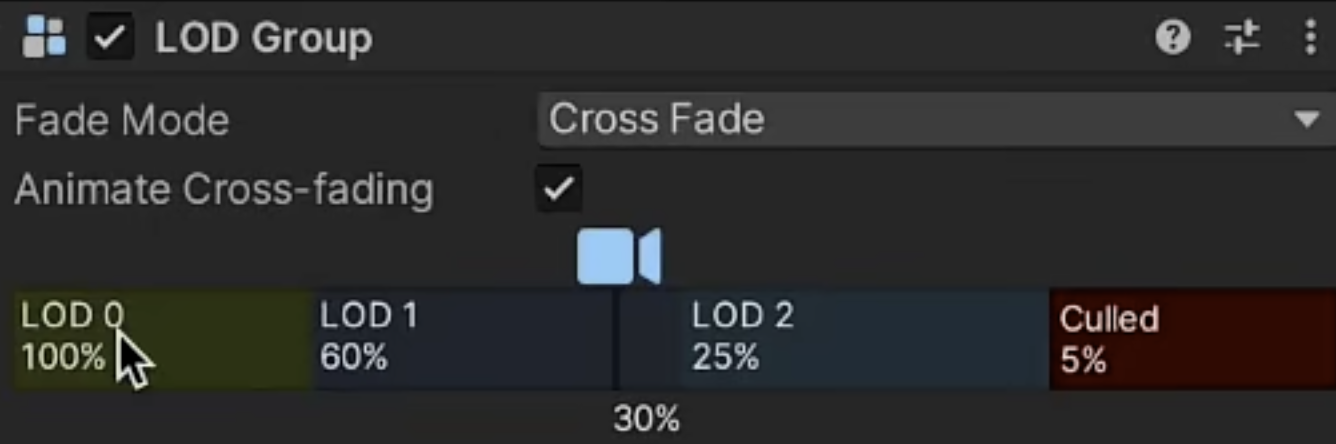Viewport: 1336px width, 444px height.
Task: Select the LOD 1 level segment
Action: tap(460, 340)
